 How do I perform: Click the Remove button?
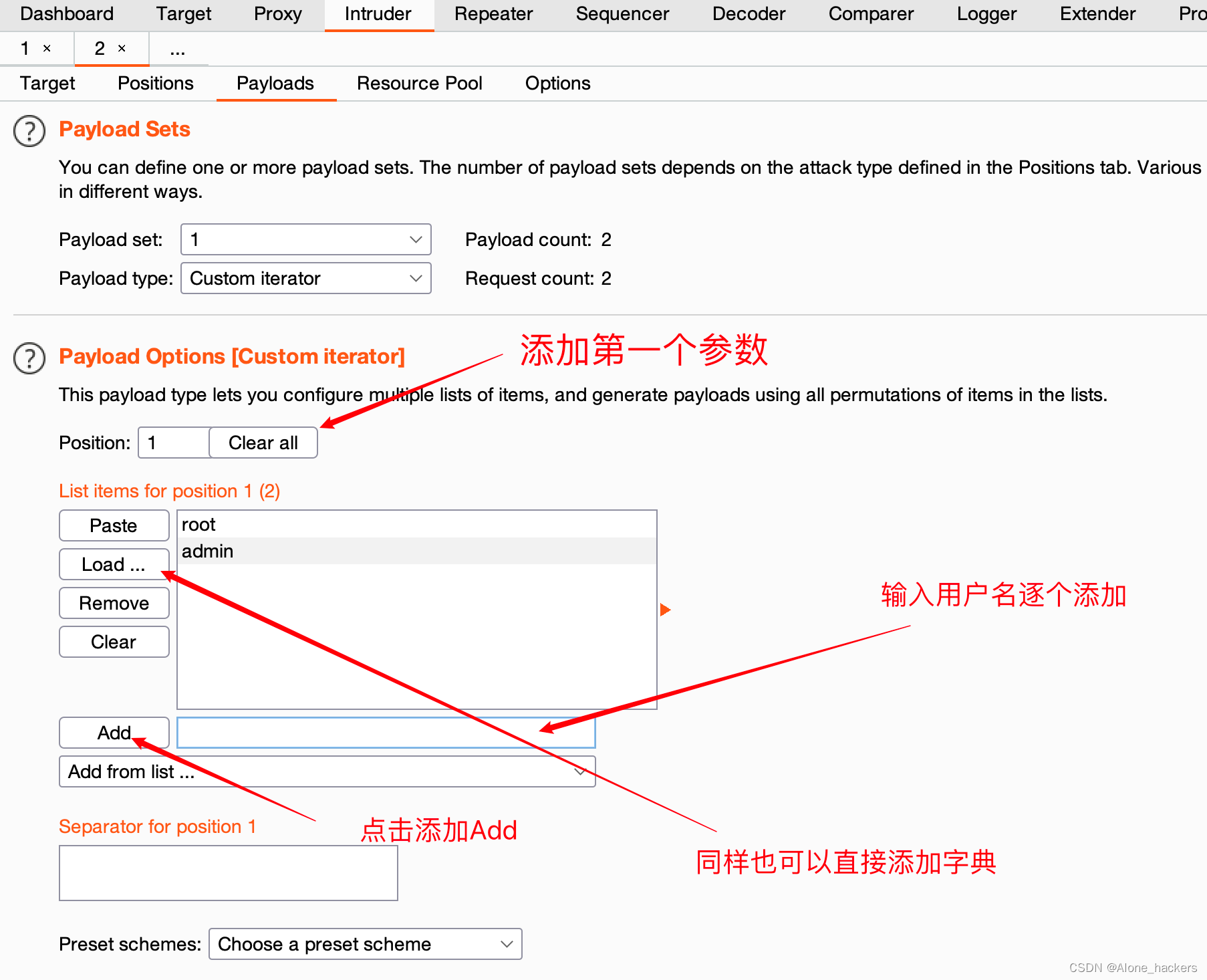(114, 603)
